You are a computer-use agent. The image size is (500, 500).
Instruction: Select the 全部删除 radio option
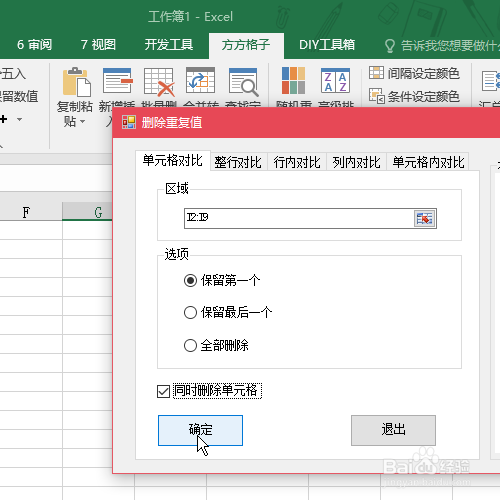coord(190,345)
